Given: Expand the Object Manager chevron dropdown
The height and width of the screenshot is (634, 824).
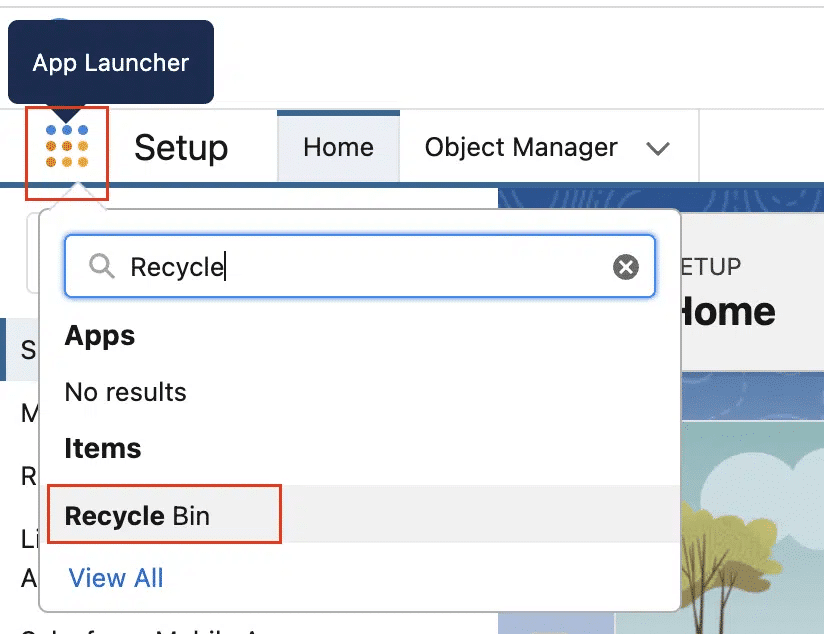Looking at the screenshot, I should point(657,148).
